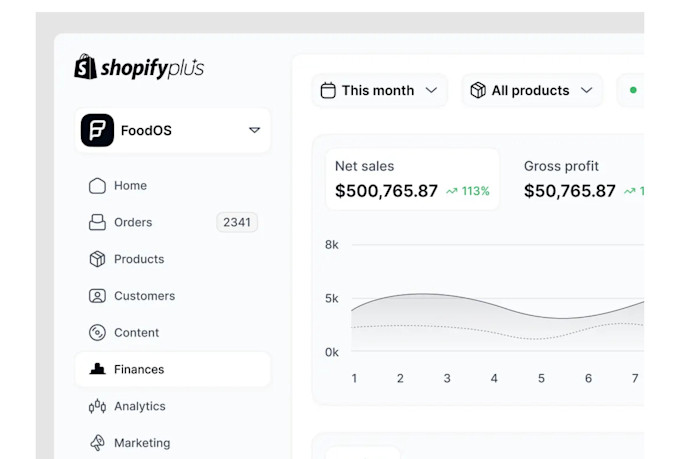Image resolution: width=680 pixels, height=459 pixels.
Task: Click the Marketing megaphone icon
Action: tap(97, 443)
